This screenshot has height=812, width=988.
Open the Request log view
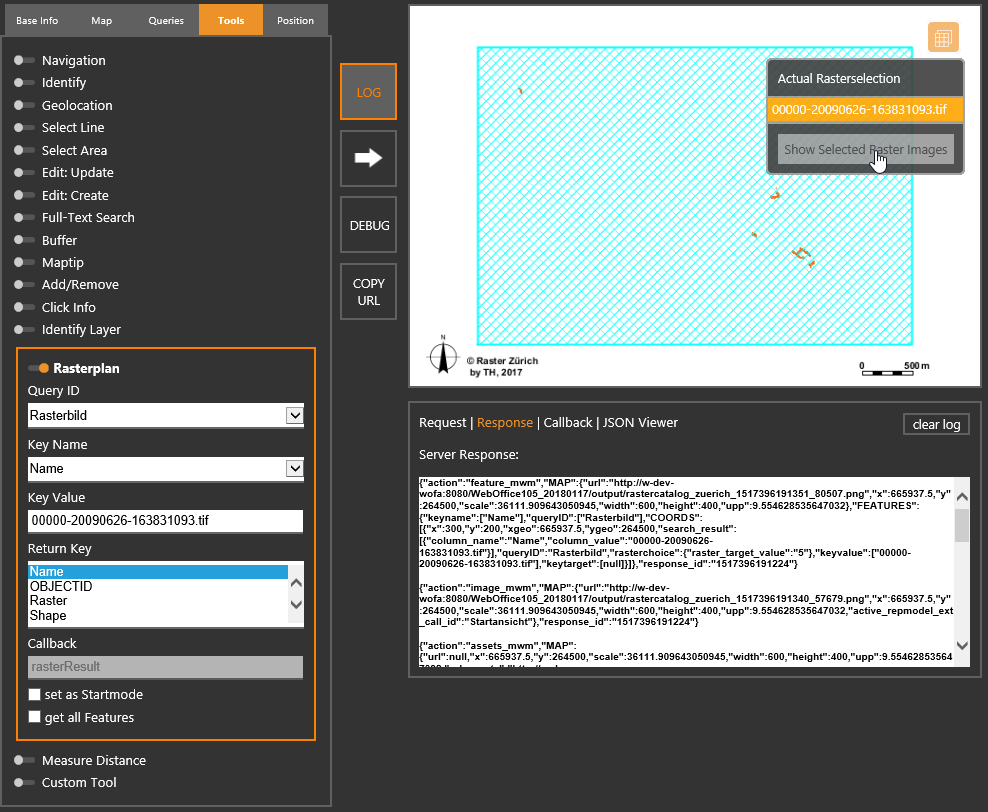pos(443,422)
